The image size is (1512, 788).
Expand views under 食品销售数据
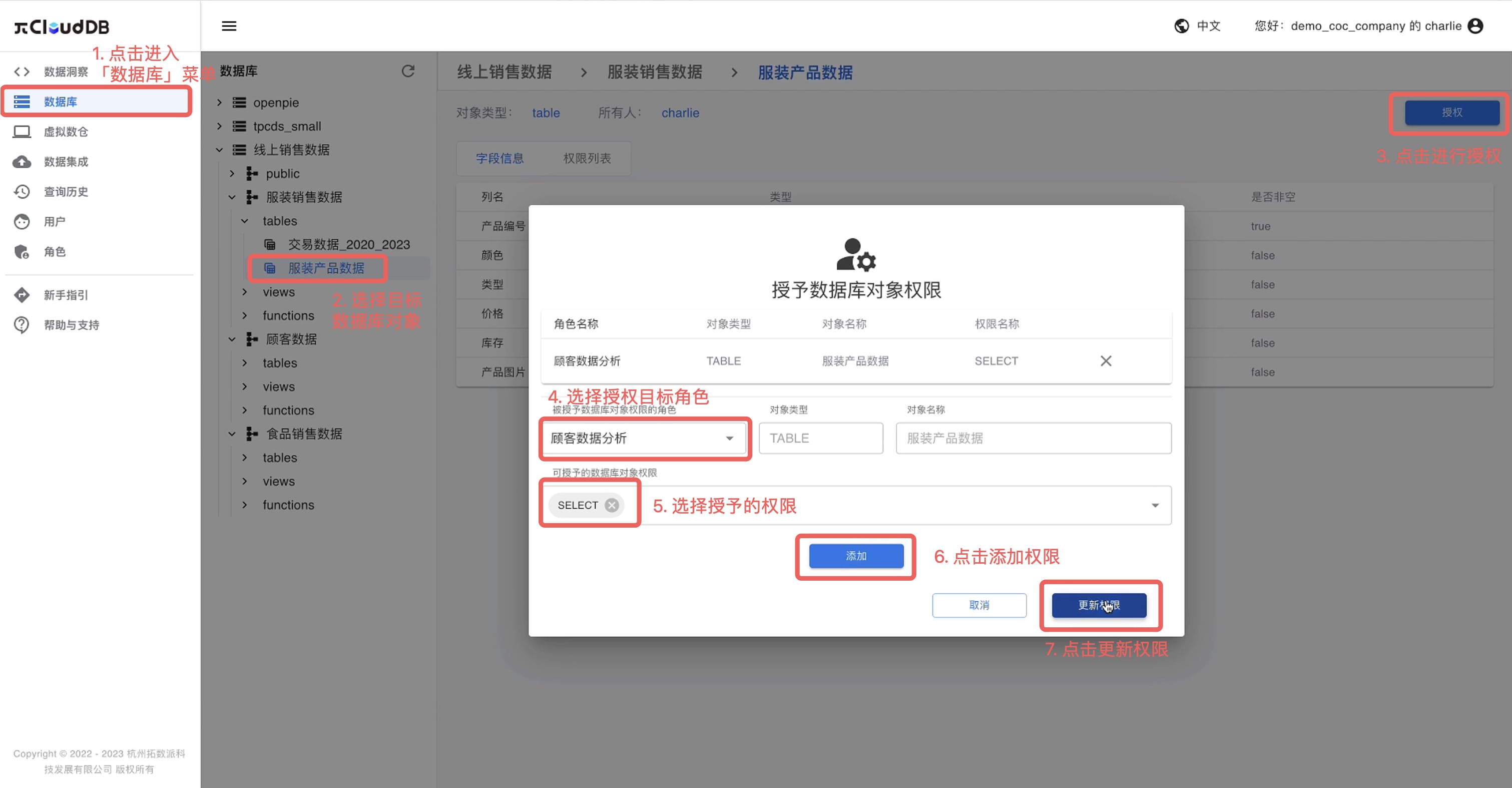245,481
